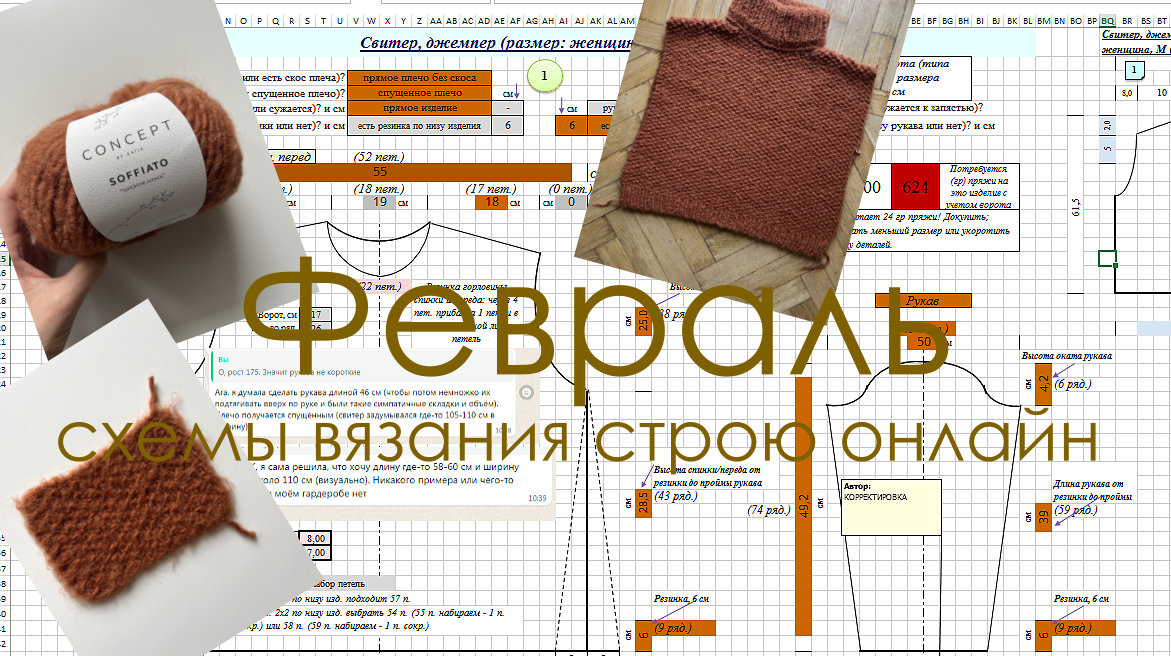
Task: Click the vertical orange cell showing 49,2
Action: [x=804, y=506]
